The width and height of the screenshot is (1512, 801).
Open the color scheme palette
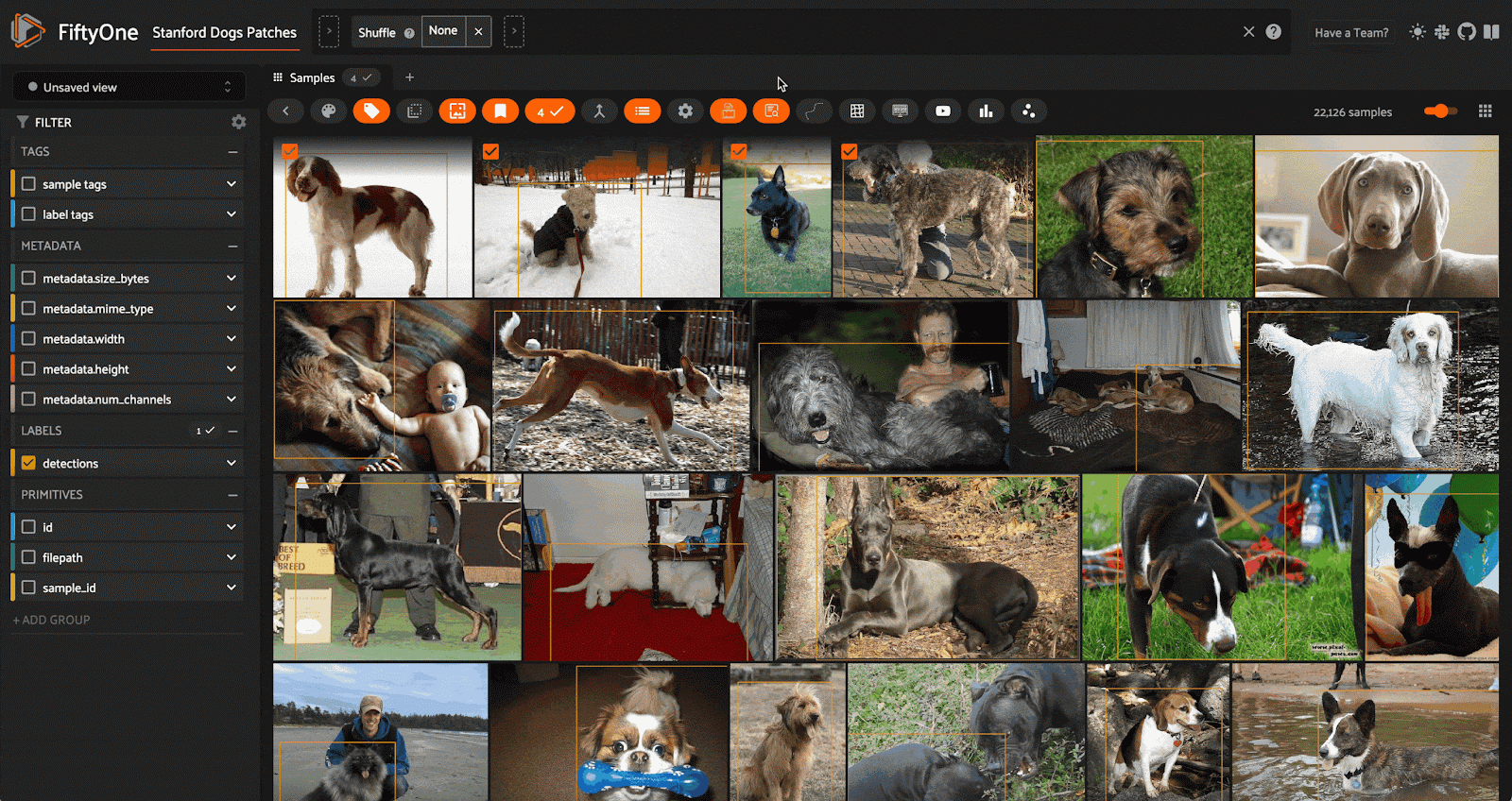tap(329, 111)
